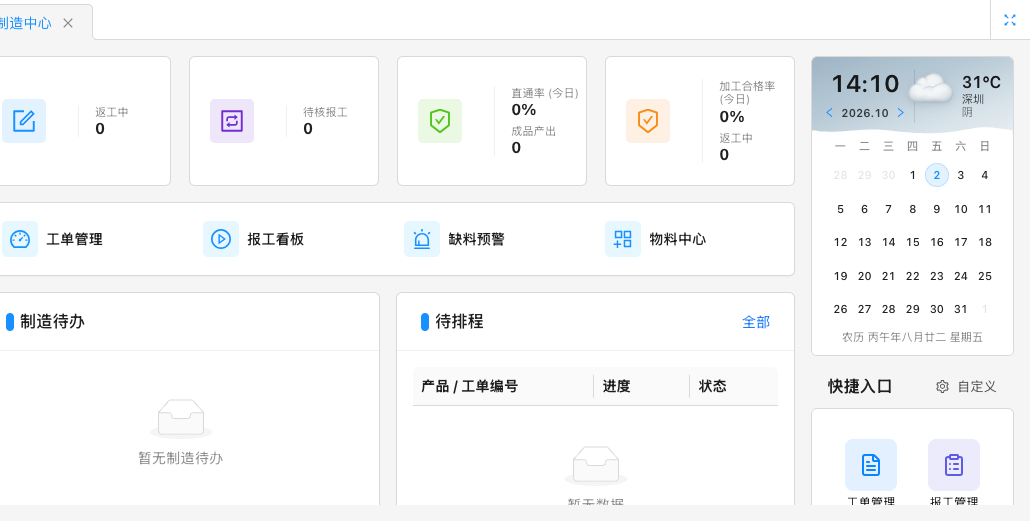The height and width of the screenshot is (521, 1030).
Task: Click 全部 link in 待排程
Action: (x=755, y=322)
